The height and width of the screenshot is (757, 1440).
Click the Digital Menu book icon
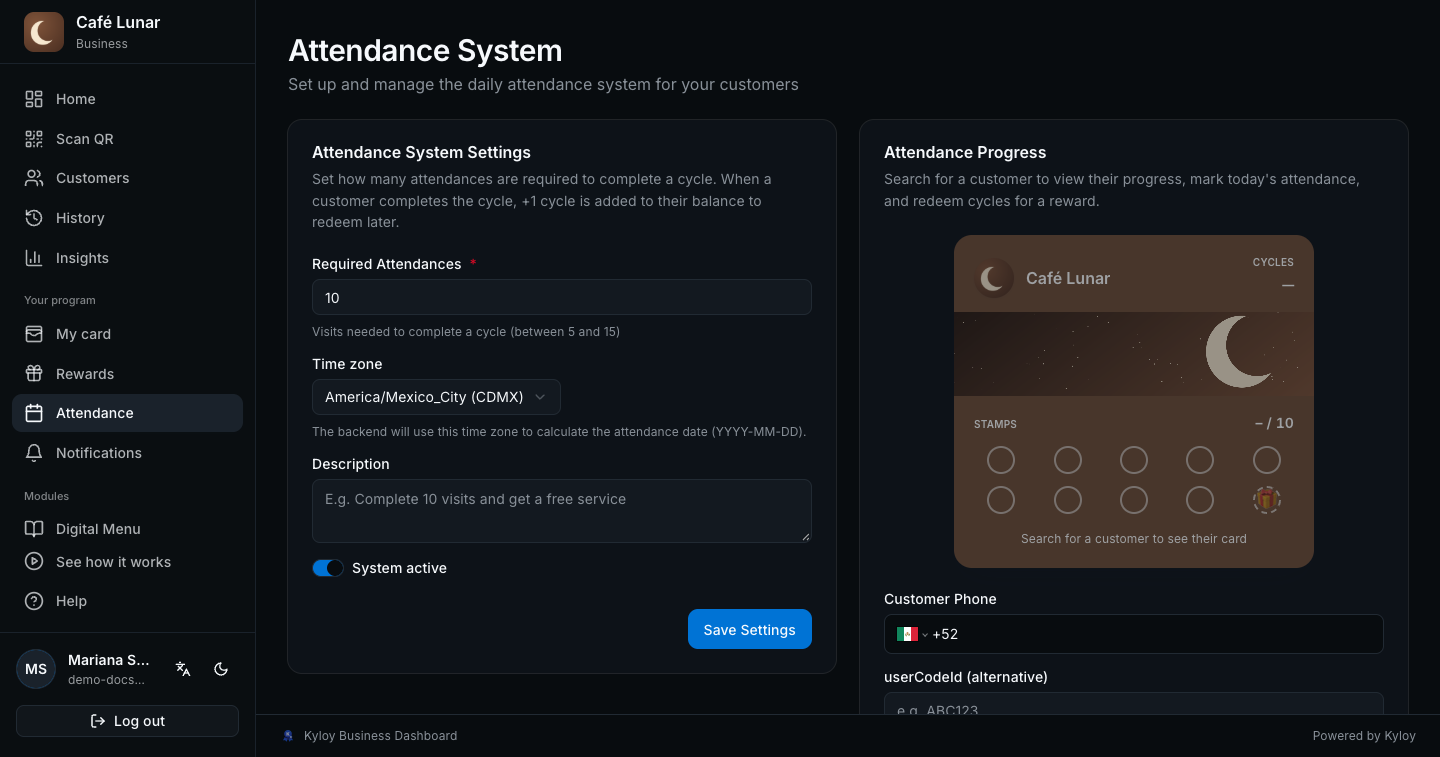coord(34,529)
